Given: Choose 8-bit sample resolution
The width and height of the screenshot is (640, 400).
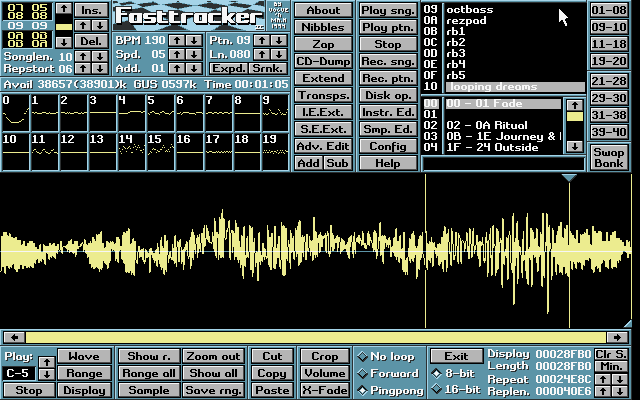Looking at the screenshot, I should [453, 373].
